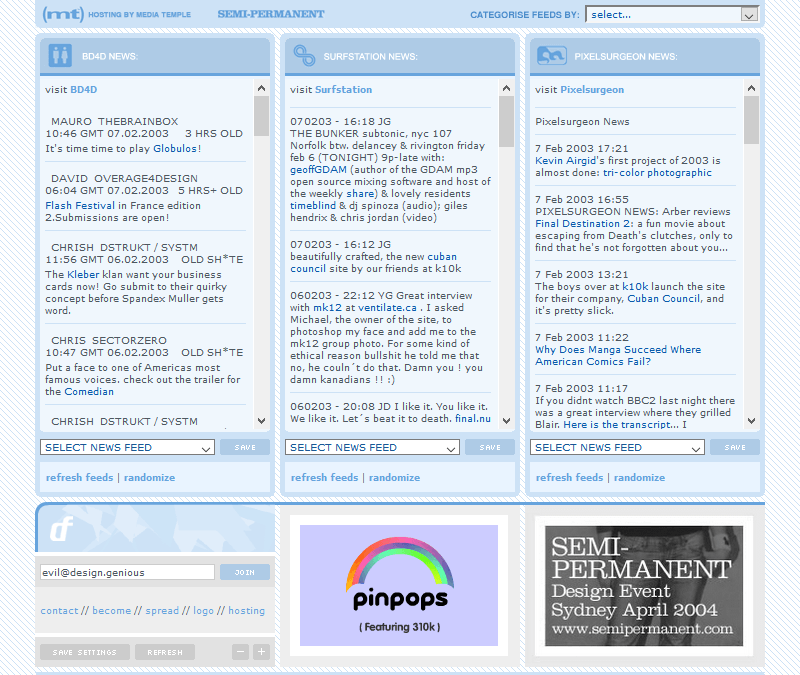The image size is (800, 675).
Task: Open the Flash Festival link
Action: click(80, 206)
